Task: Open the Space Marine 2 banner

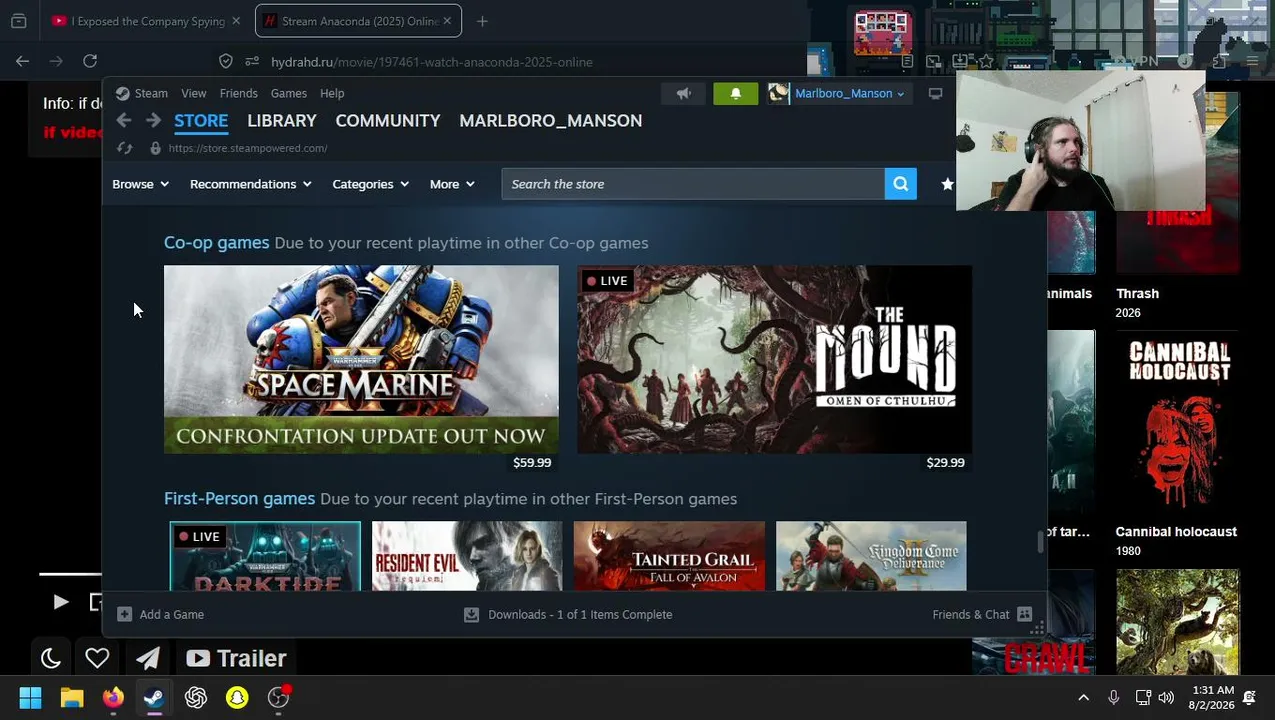Action: click(361, 359)
